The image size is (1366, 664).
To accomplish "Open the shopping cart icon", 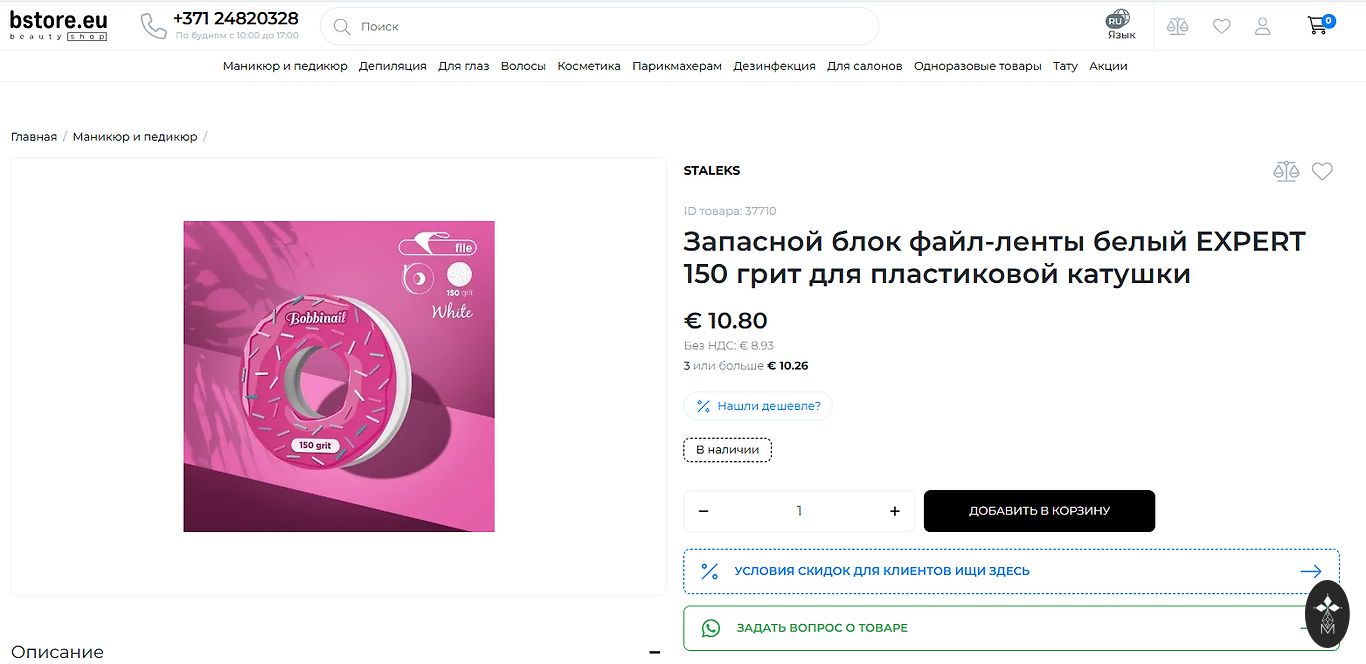I will coord(1319,26).
